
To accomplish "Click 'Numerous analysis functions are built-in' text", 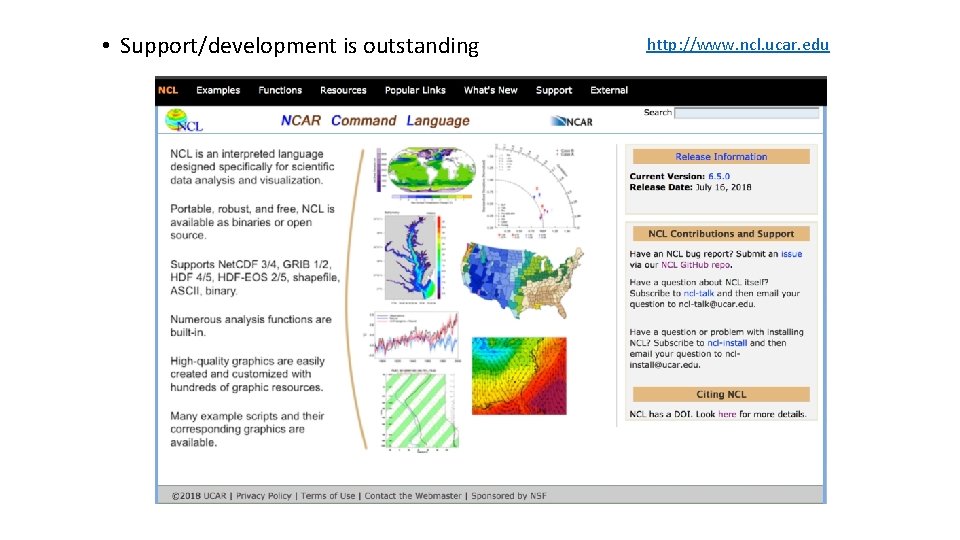I will click(x=250, y=326).
